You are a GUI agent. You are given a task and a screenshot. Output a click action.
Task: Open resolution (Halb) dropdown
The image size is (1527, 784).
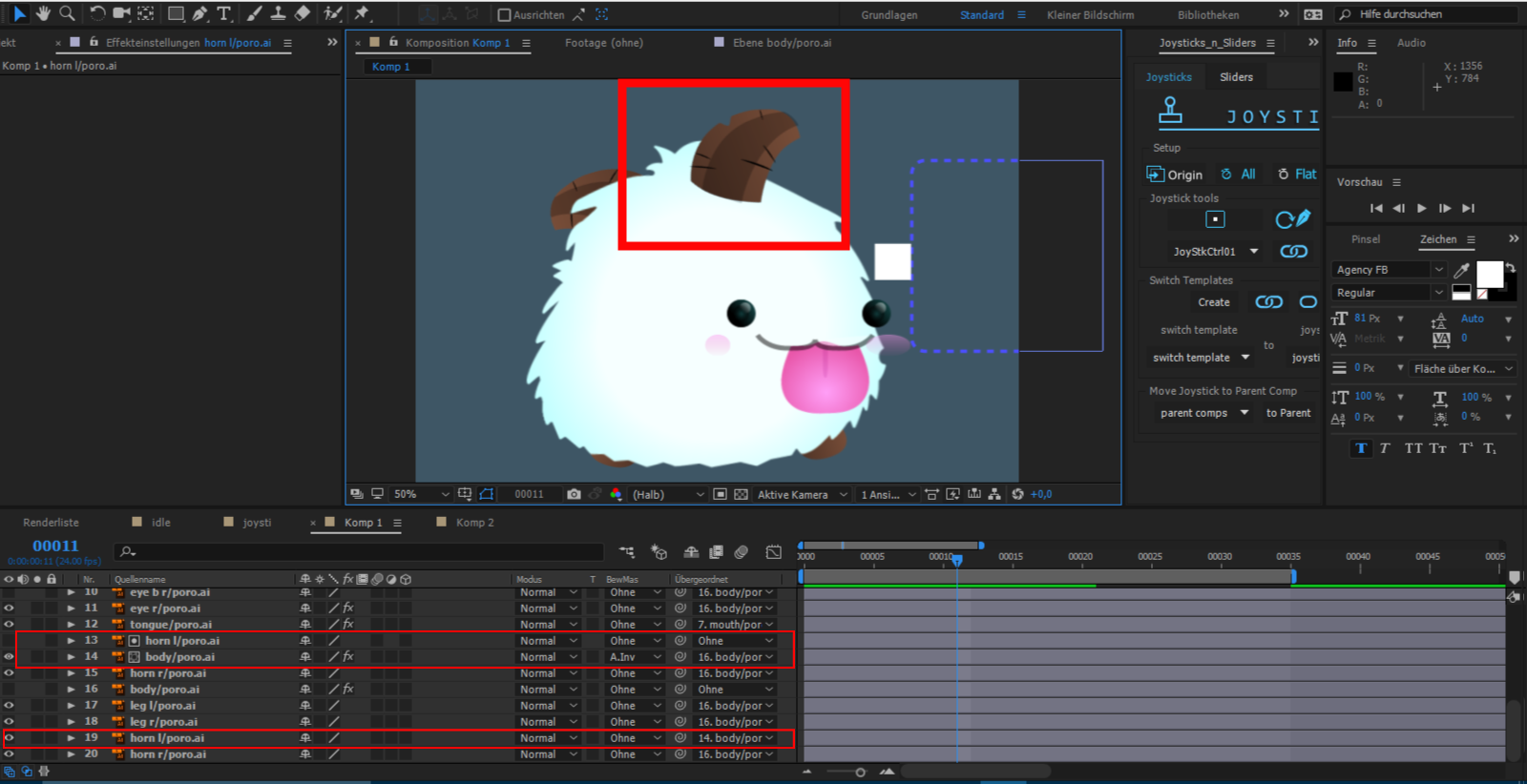pos(668,494)
